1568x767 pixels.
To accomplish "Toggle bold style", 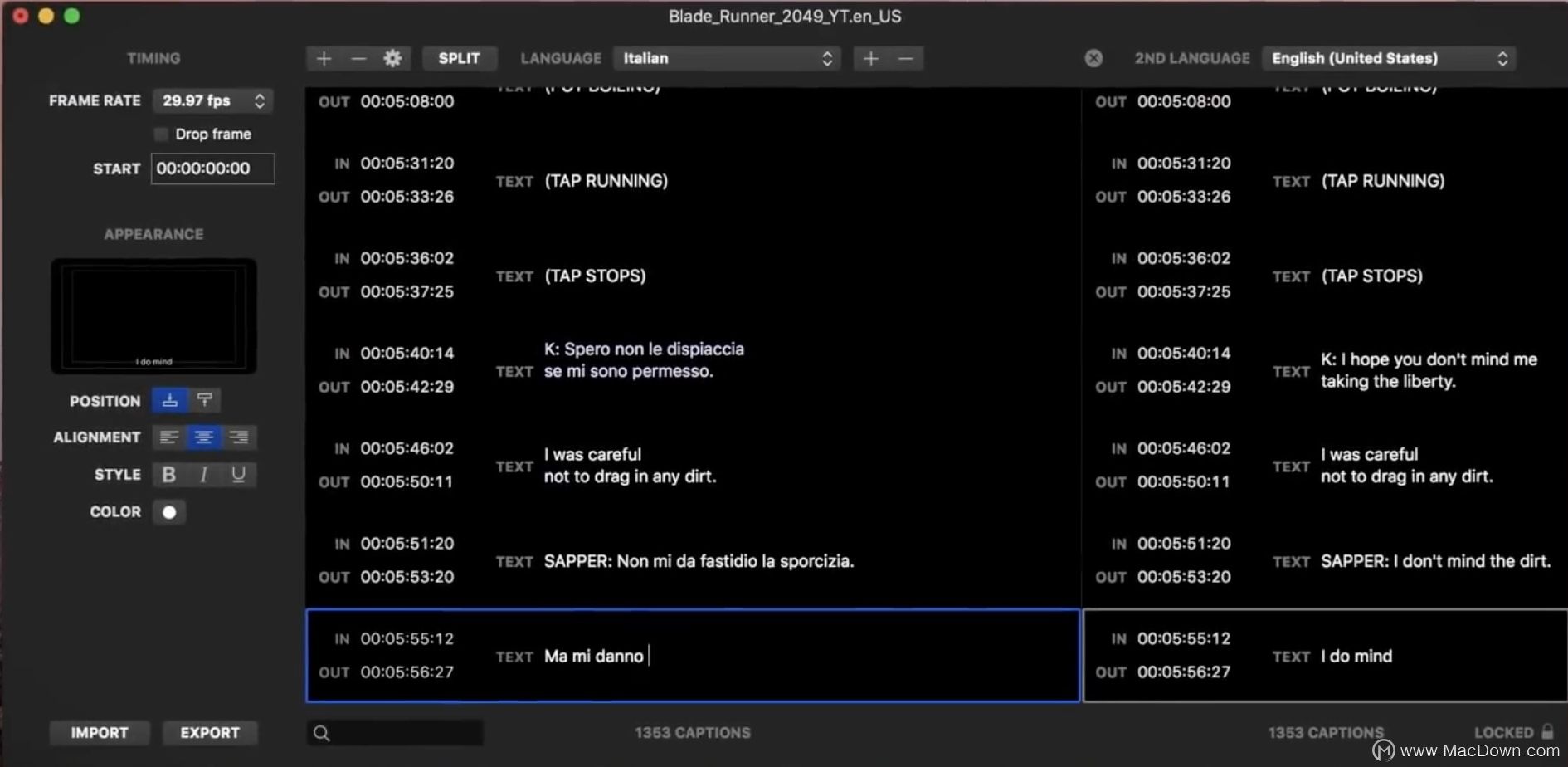I will [x=169, y=474].
